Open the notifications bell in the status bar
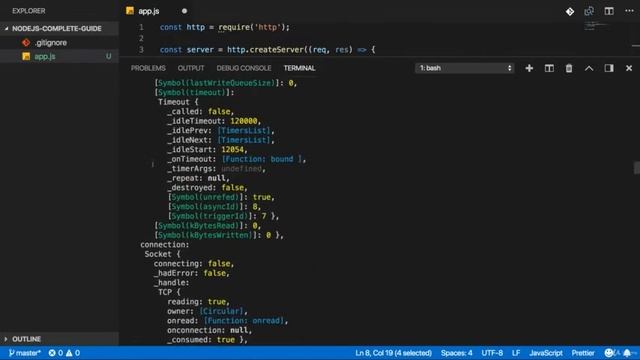This screenshot has width=640, height=360. pyautogui.click(x=627, y=353)
